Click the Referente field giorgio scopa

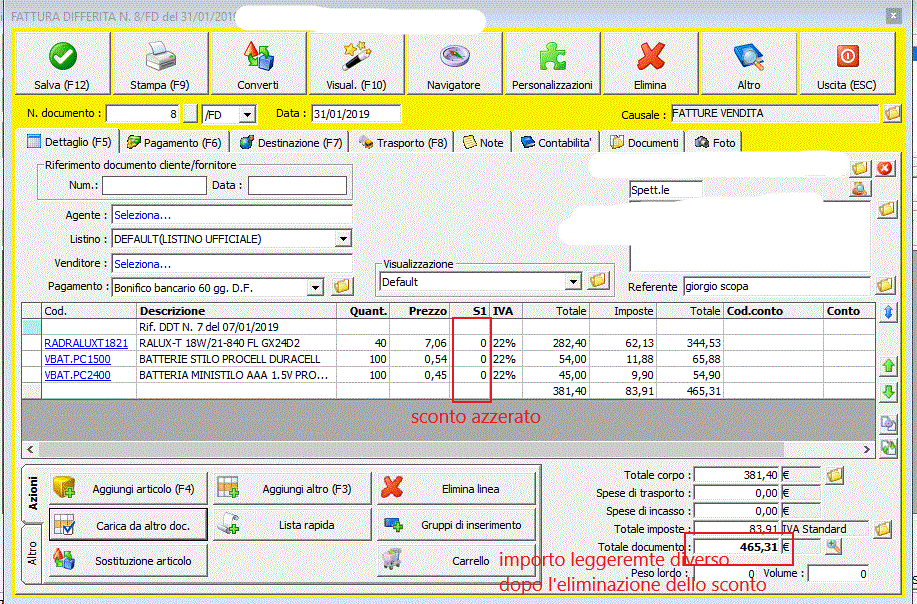point(777,286)
